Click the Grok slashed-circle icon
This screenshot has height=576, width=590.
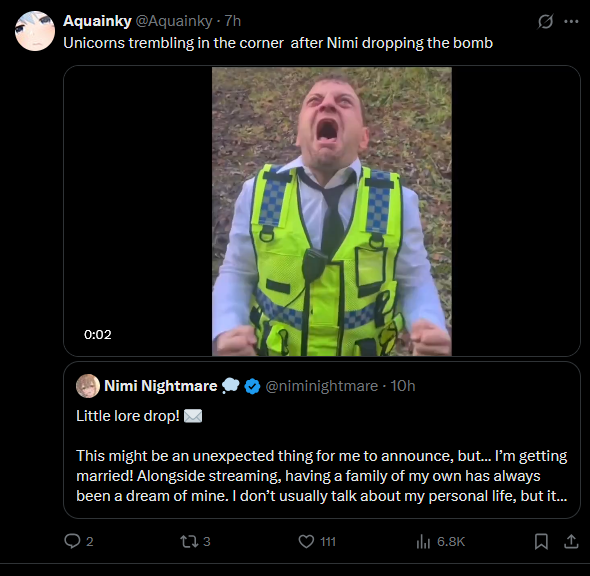tap(545, 21)
